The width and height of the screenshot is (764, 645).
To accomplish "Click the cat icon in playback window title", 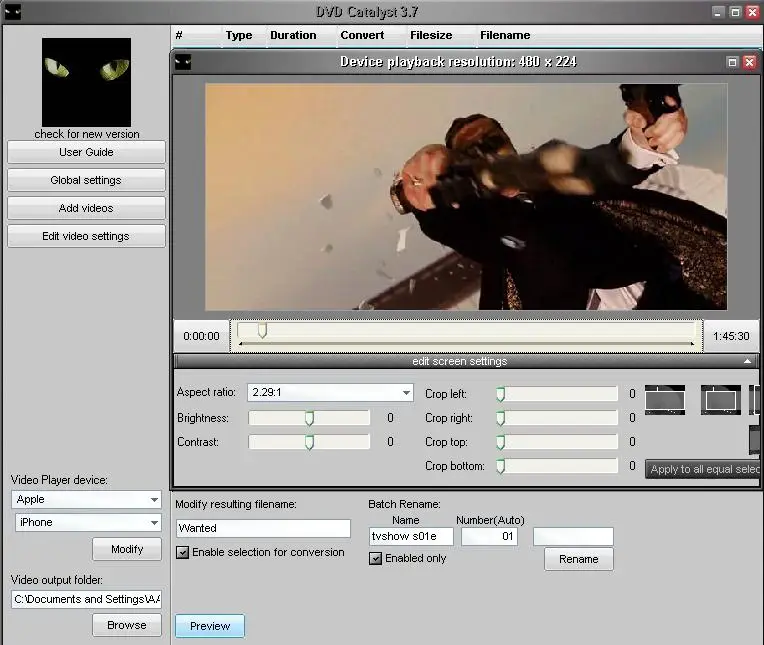I will [x=183, y=62].
